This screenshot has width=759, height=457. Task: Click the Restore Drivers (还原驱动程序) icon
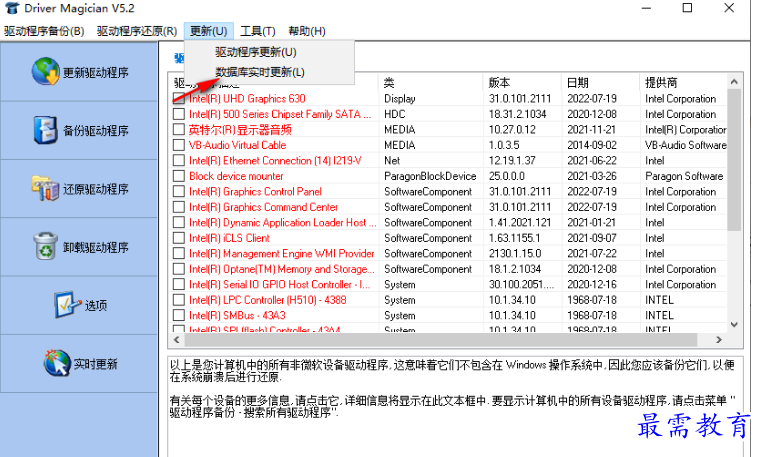click(46, 188)
